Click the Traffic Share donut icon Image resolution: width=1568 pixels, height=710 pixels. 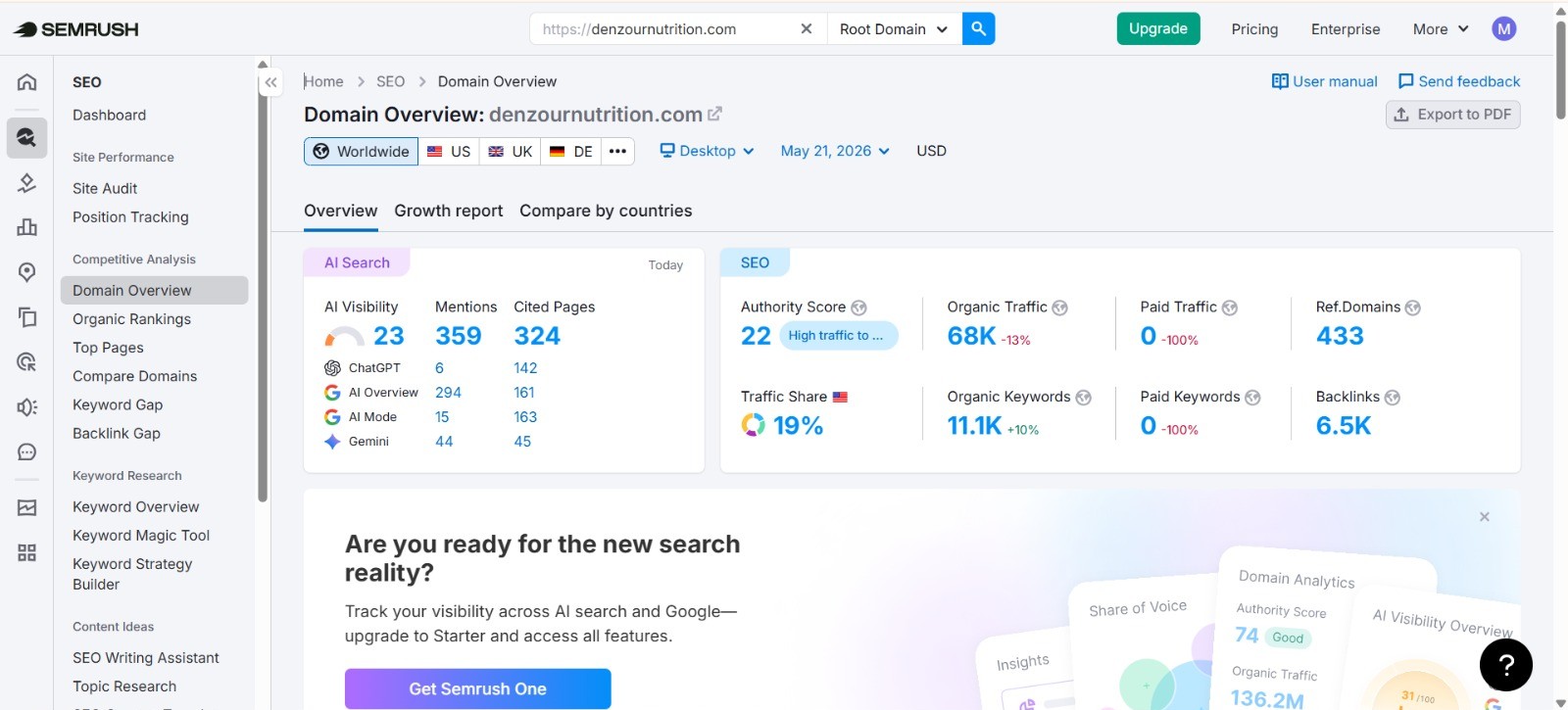(x=753, y=425)
